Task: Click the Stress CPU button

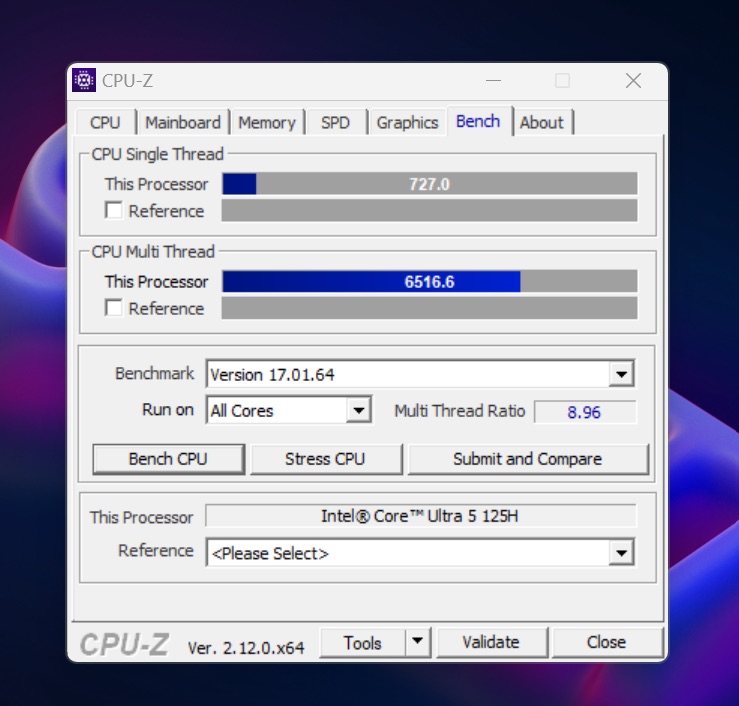Action: click(325, 459)
